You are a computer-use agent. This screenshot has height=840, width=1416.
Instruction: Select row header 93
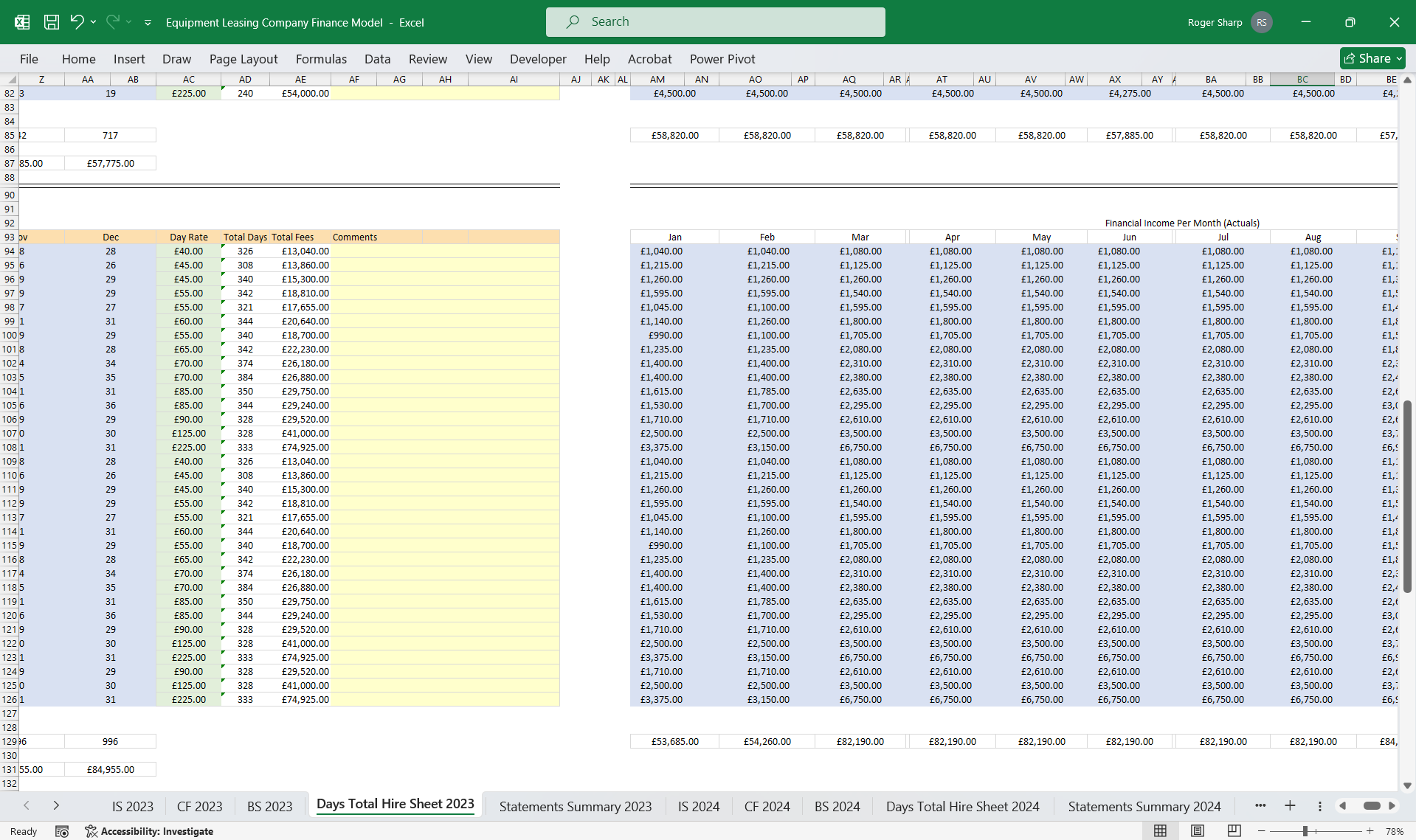tap(10, 237)
